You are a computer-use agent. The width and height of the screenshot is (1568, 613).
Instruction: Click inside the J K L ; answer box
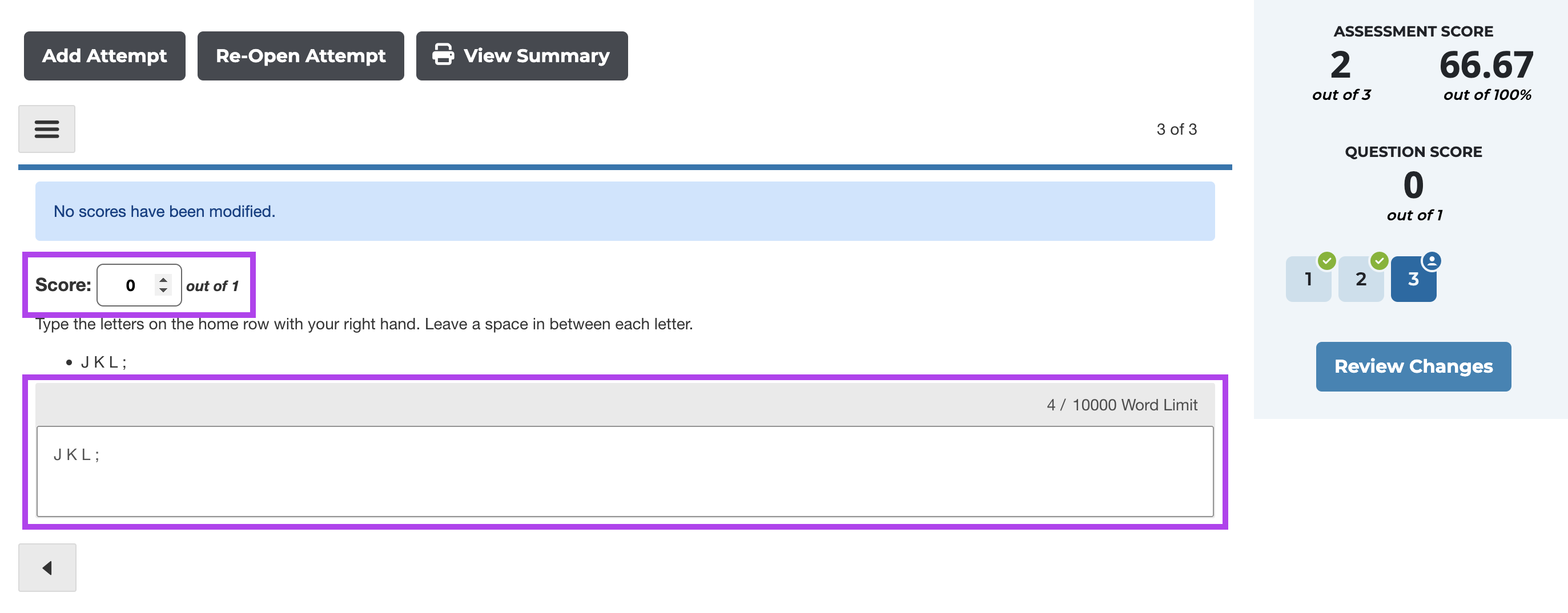(625, 471)
